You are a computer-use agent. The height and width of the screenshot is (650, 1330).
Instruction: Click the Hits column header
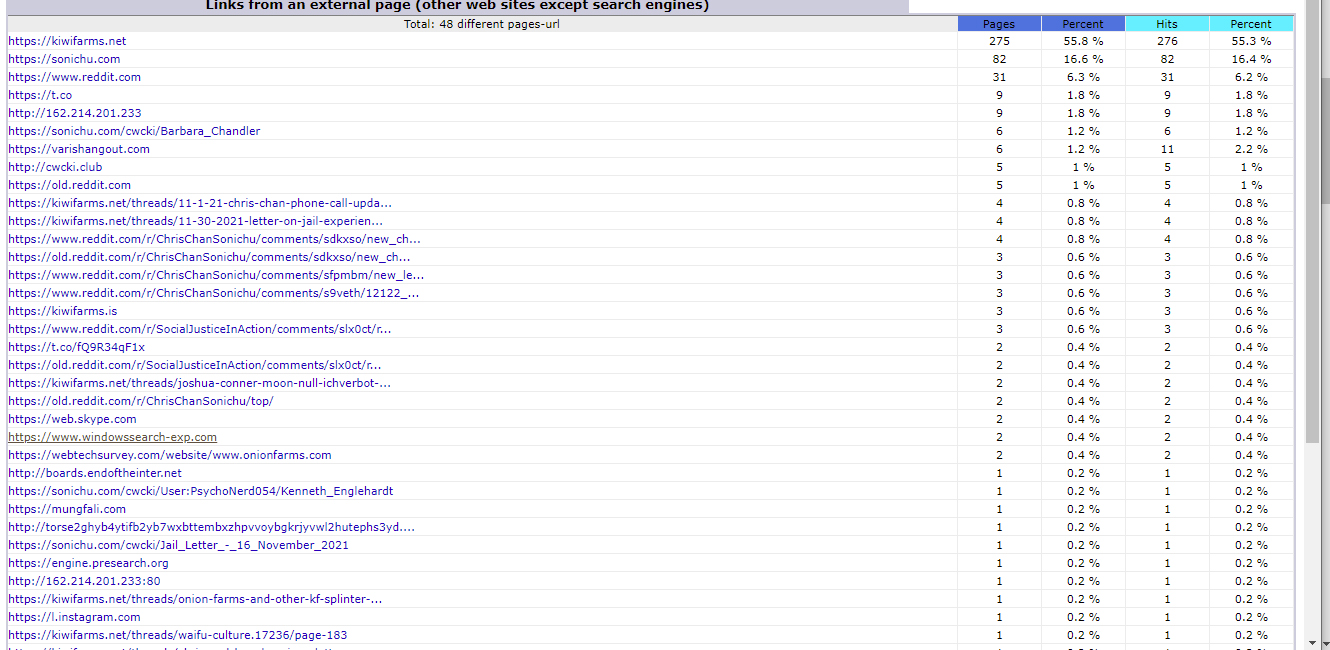(1167, 24)
